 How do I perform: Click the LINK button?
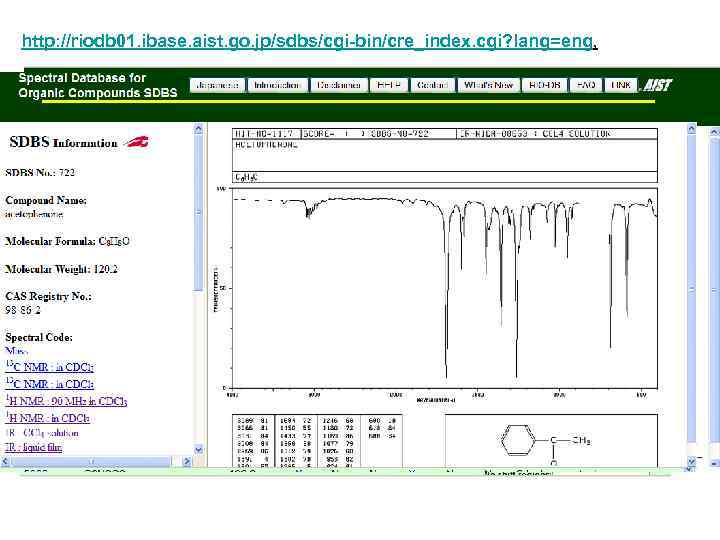[621, 85]
